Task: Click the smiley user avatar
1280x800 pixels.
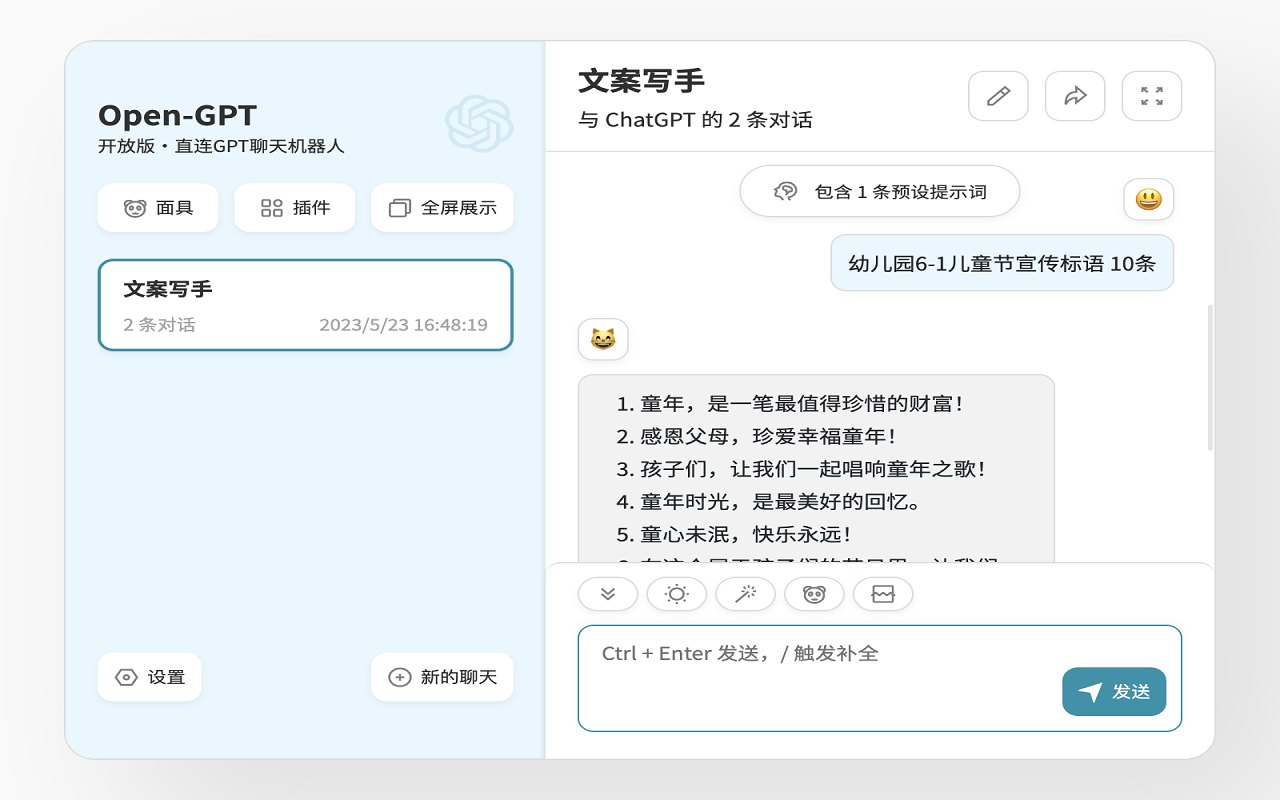Action: pos(1148,199)
